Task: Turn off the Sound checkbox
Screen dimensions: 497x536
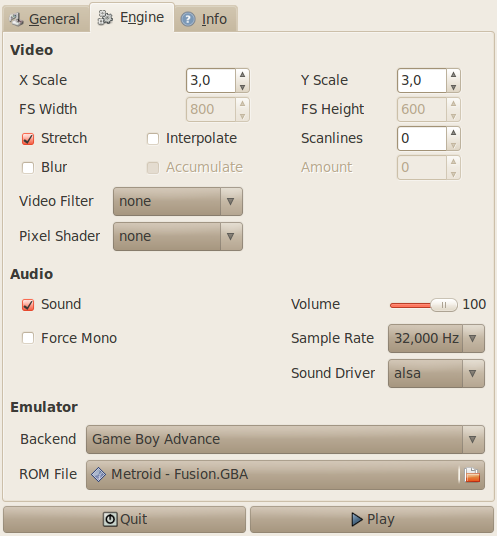Action: (28, 305)
